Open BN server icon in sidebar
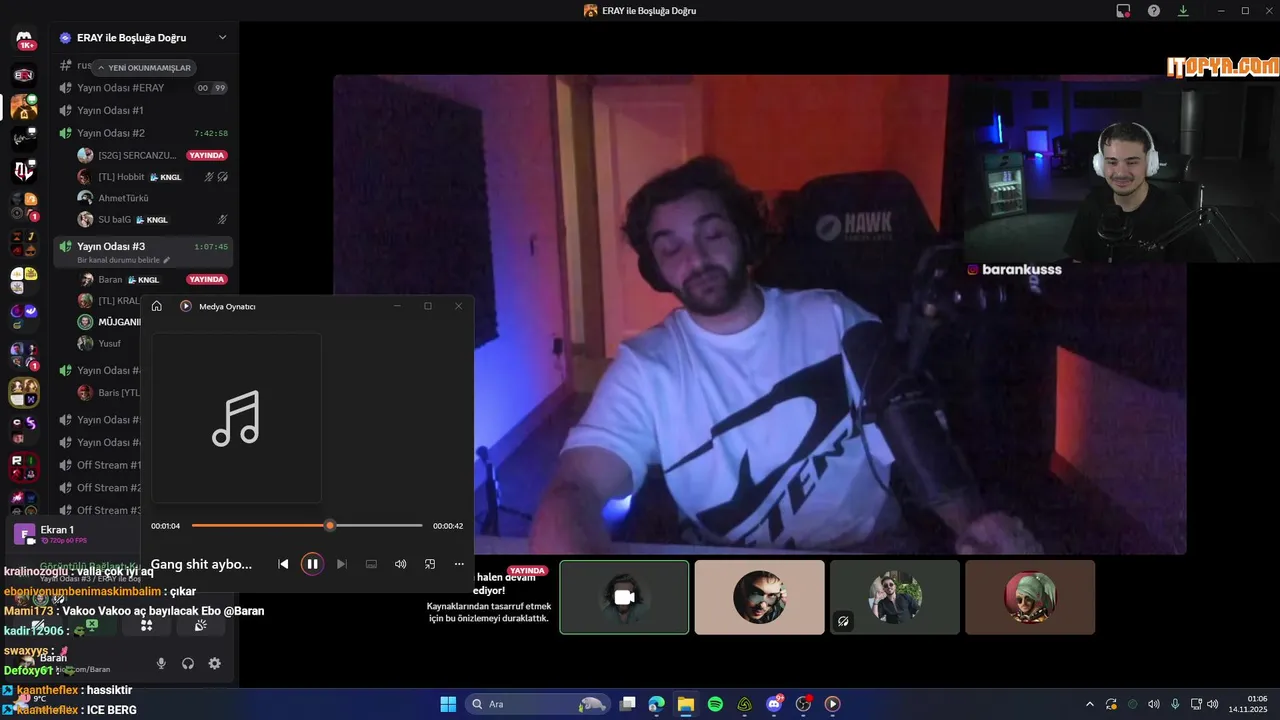The width and height of the screenshot is (1280, 720). tap(24, 75)
